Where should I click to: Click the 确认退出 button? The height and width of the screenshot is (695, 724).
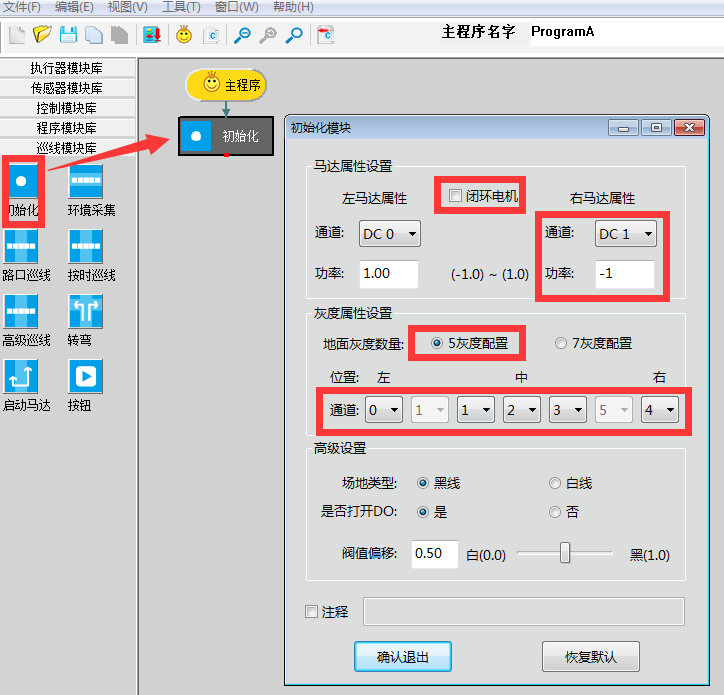403,657
